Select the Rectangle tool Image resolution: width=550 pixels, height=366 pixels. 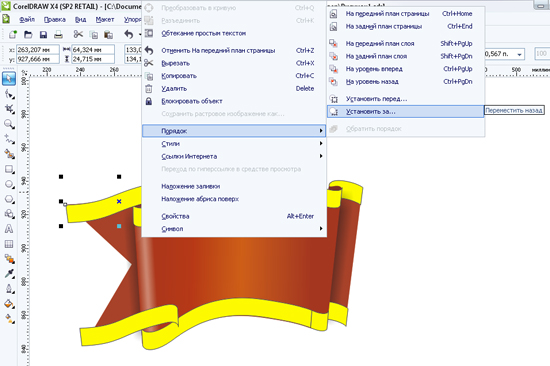coord(9,169)
